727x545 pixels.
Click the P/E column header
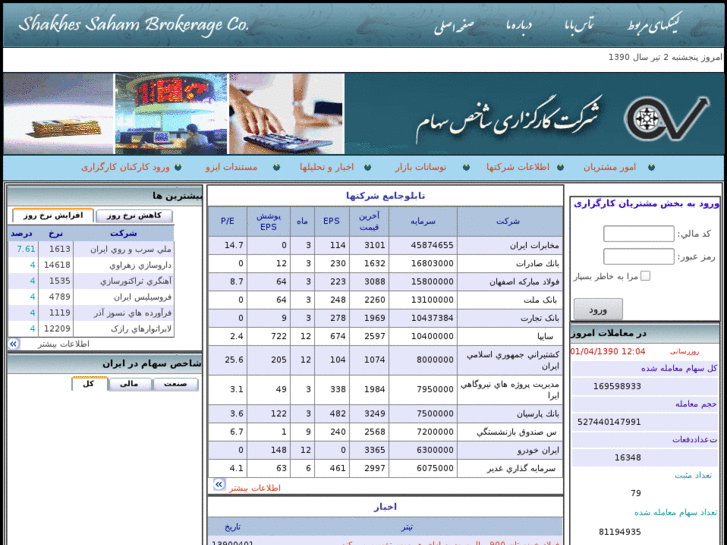click(x=227, y=221)
